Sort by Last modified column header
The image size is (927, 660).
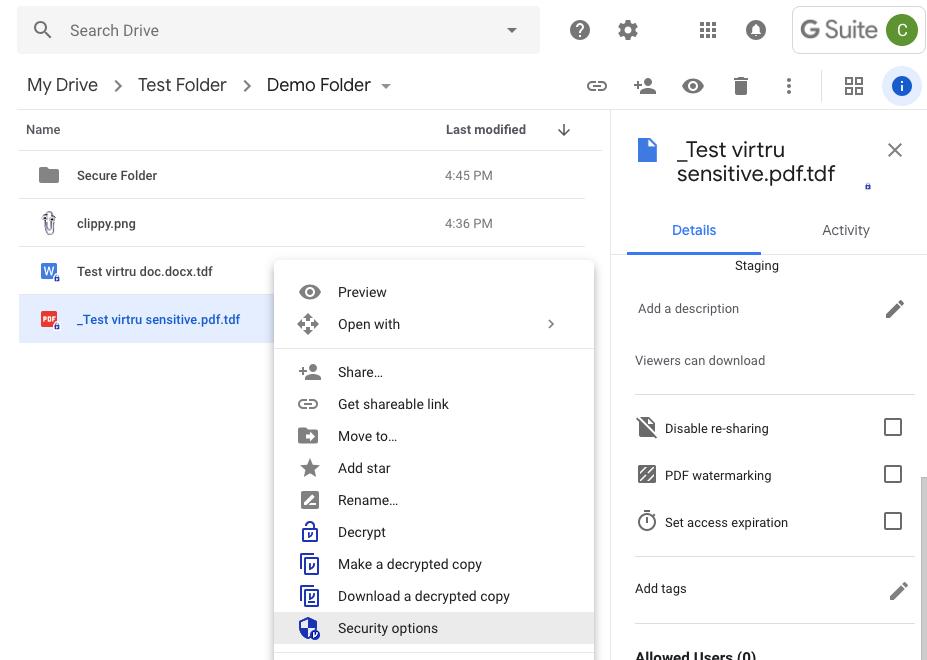point(485,130)
